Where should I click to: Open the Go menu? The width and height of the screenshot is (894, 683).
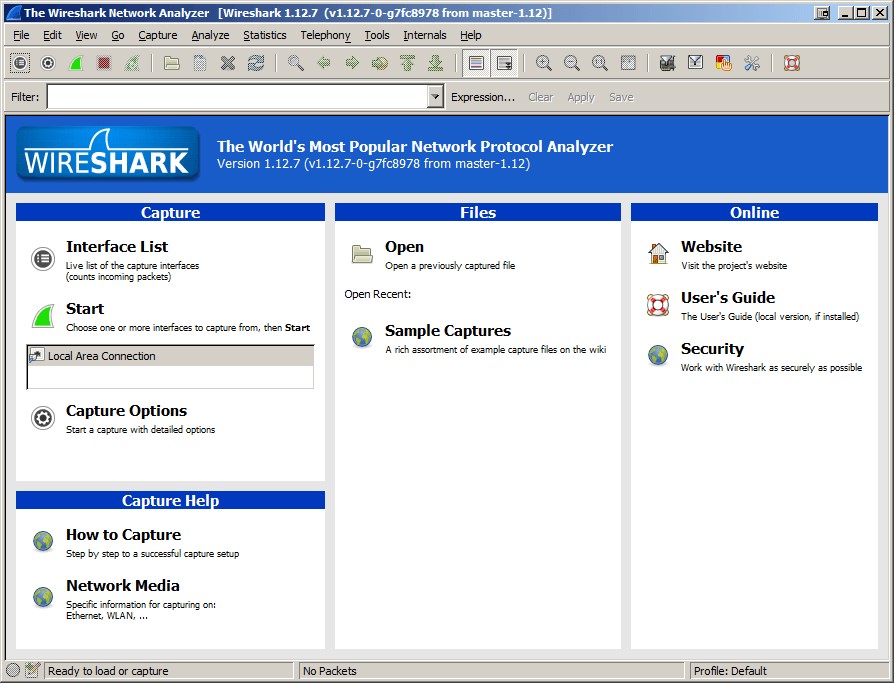(117, 35)
